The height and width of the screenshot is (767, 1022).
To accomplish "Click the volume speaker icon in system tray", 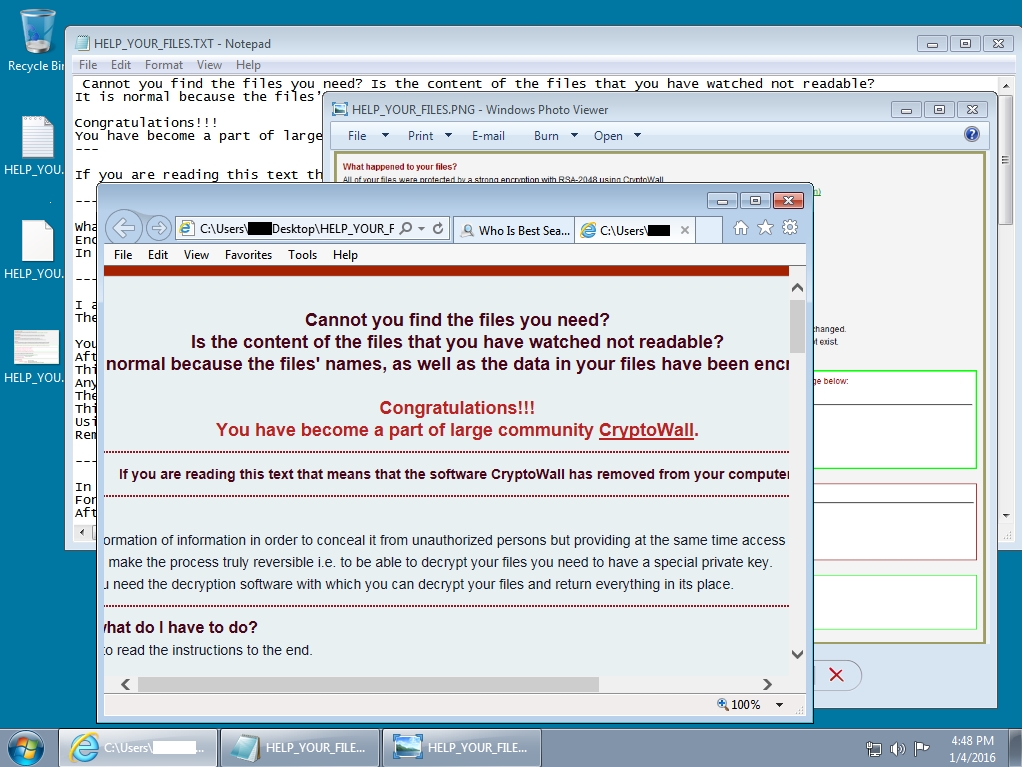I will tap(897, 748).
